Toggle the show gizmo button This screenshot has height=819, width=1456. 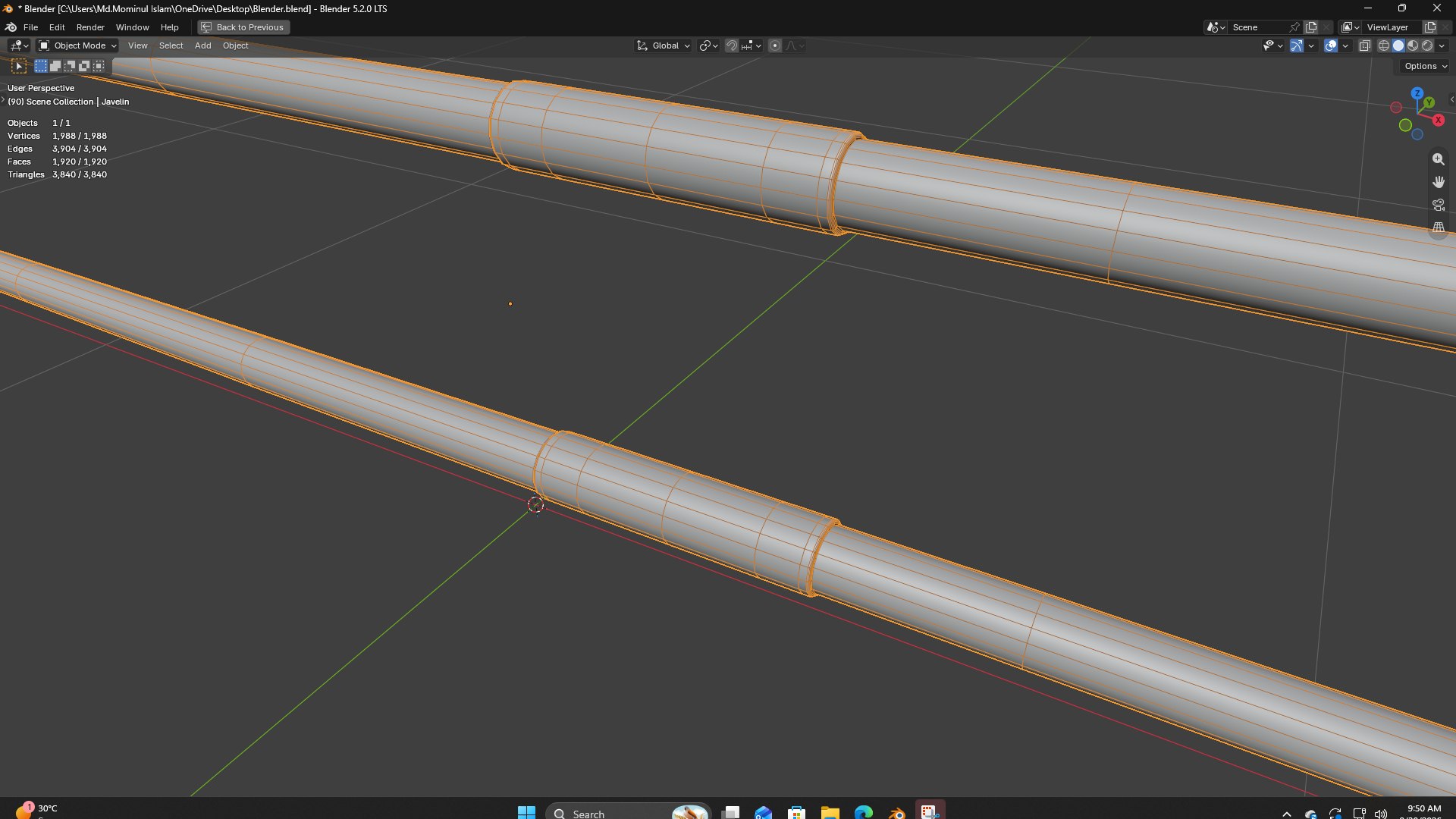[1297, 45]
